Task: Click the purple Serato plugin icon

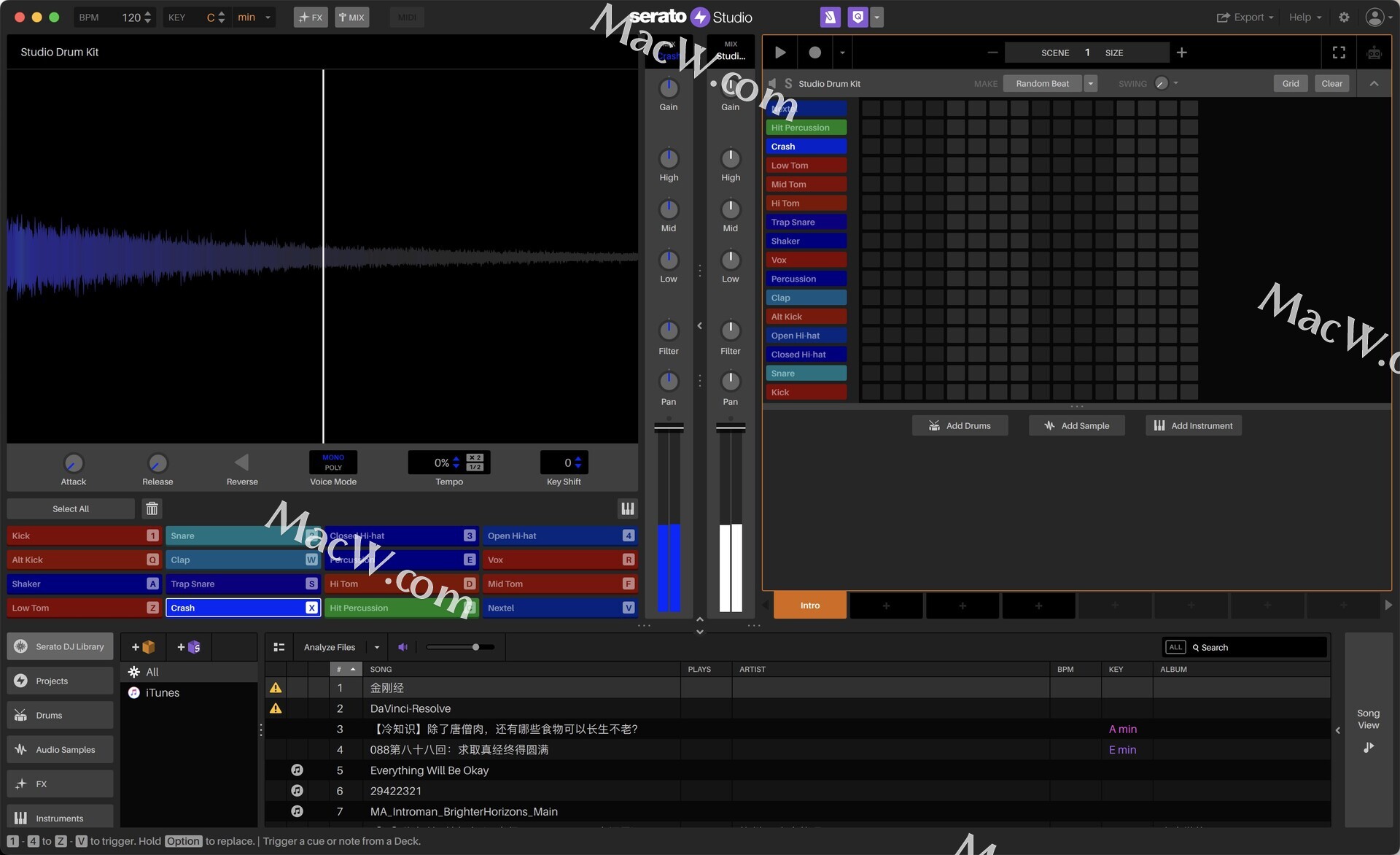Action: (830, 17)
